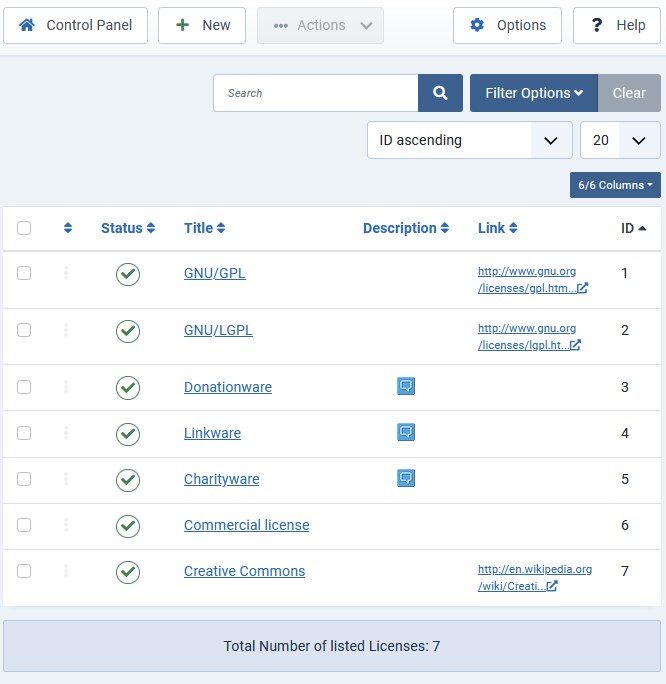The height and width of the screenshot is (684, 666).
Task: Check the Creative Commons row checkbox
Action: tap(24, 571)
